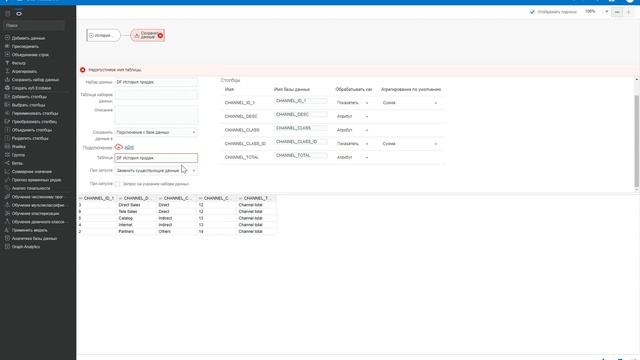Select the Time Series Forecast icon

tap(7, 180)
